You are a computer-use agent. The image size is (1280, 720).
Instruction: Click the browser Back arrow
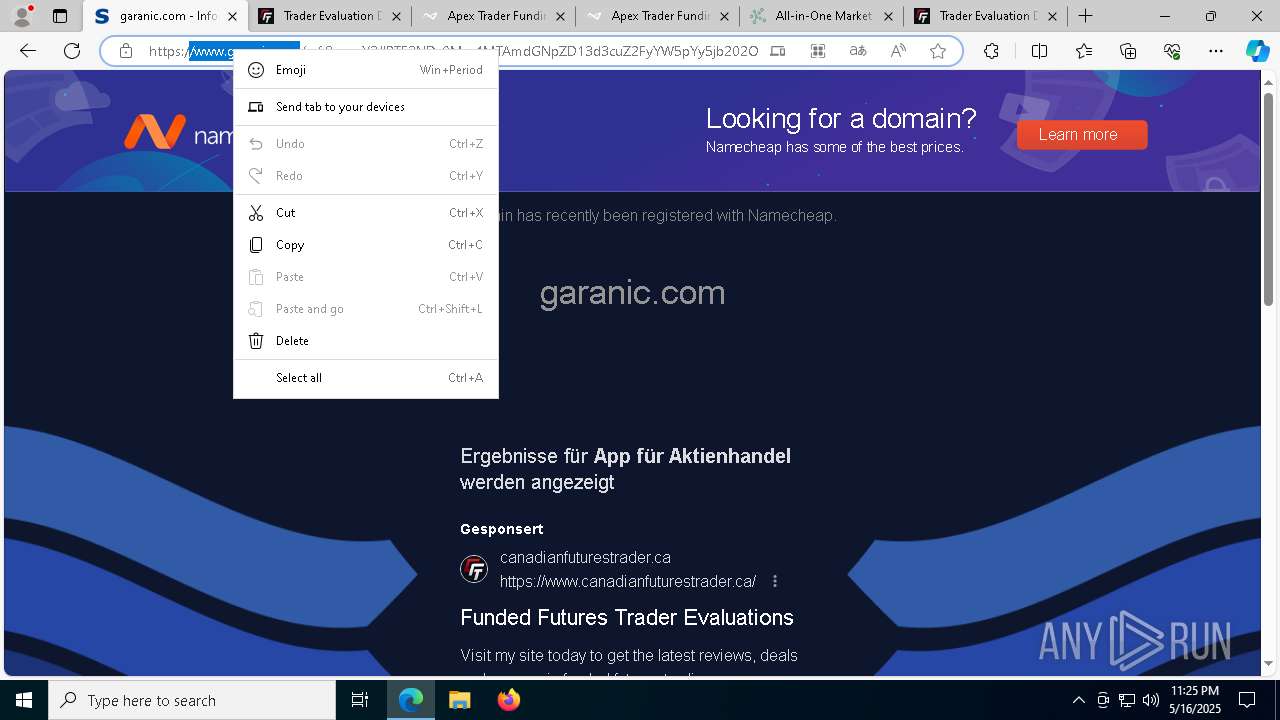[x=28, y=51]
